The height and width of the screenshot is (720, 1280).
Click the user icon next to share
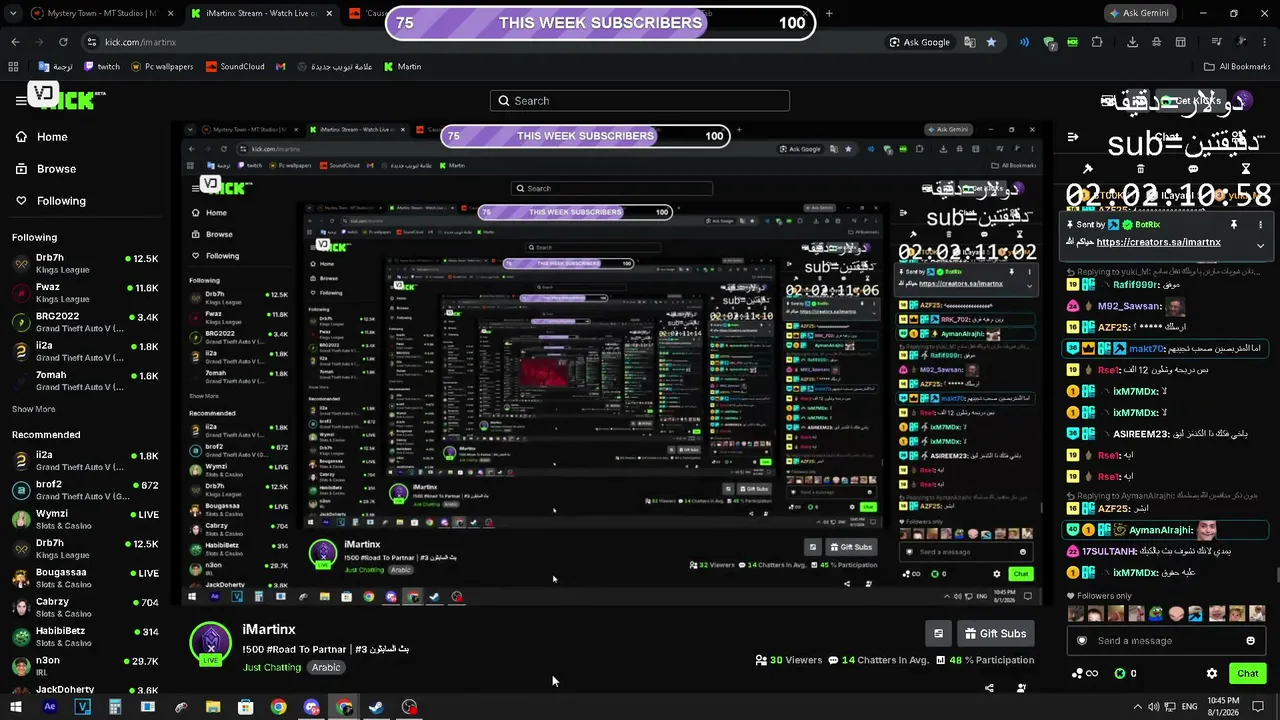pos(1021,688)
